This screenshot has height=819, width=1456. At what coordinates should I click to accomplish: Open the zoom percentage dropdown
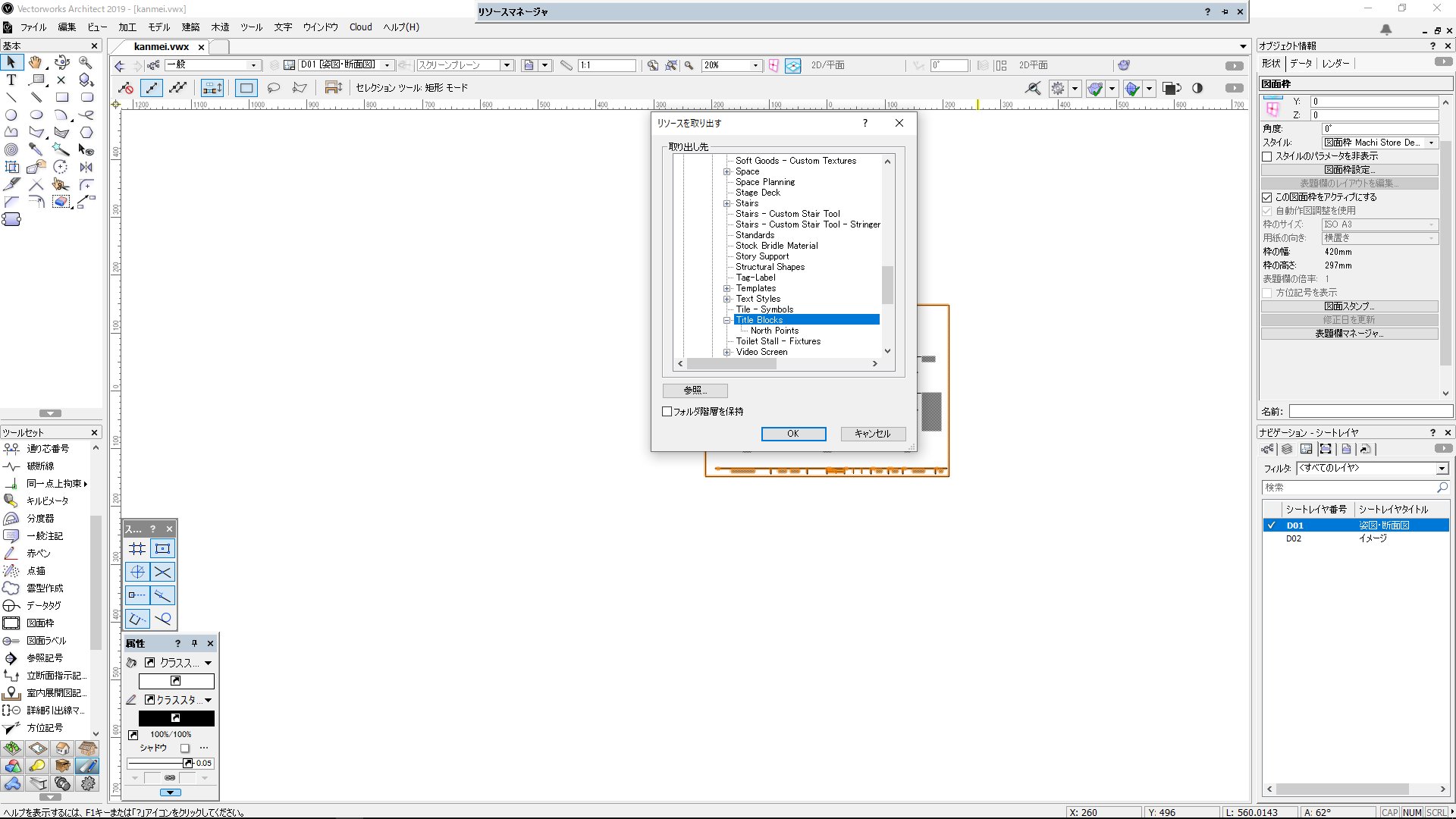point(755,65)
